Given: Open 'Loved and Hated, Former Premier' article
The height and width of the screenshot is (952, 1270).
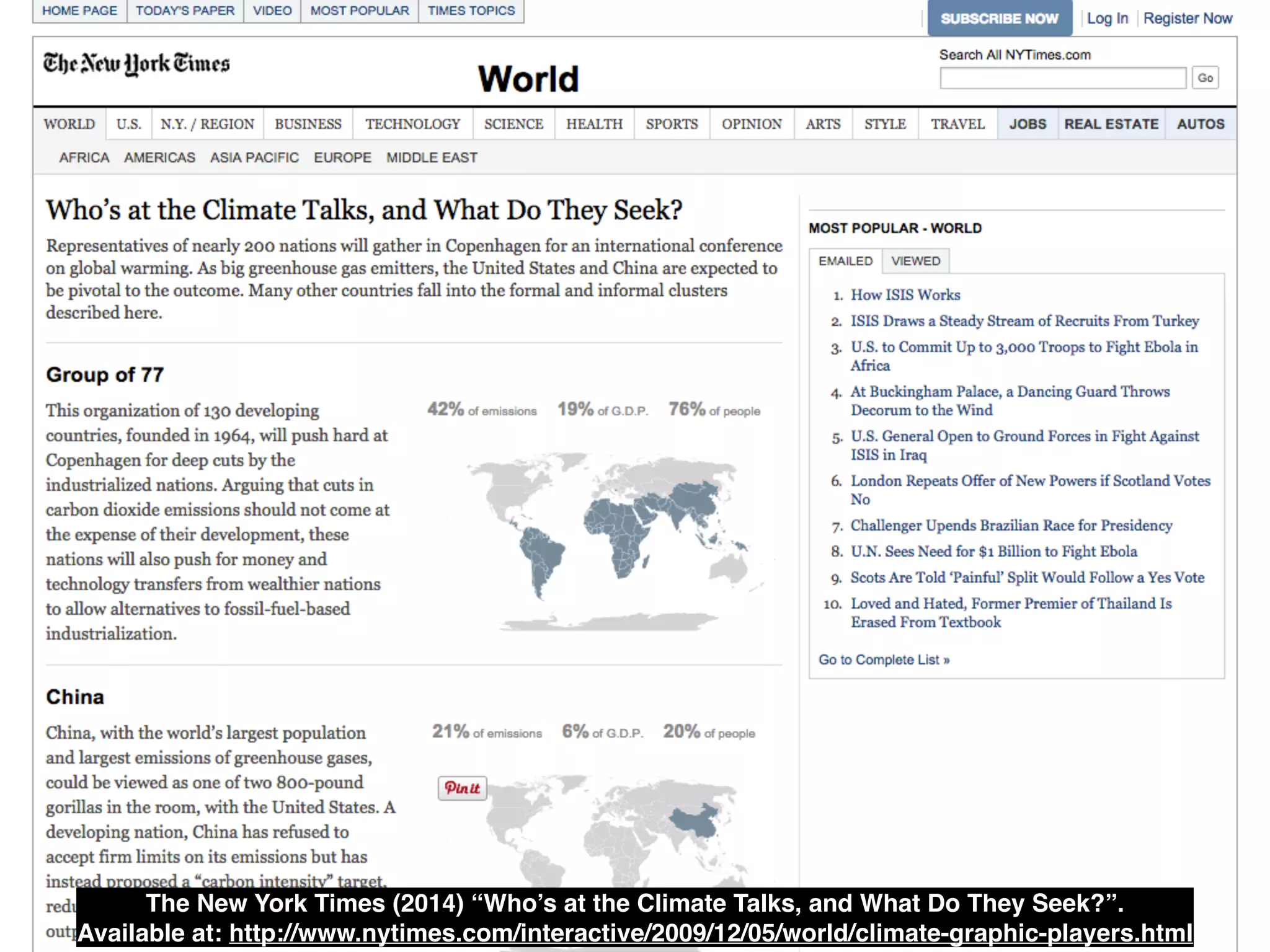Looking at the screenshot, I should point(1011,613).
